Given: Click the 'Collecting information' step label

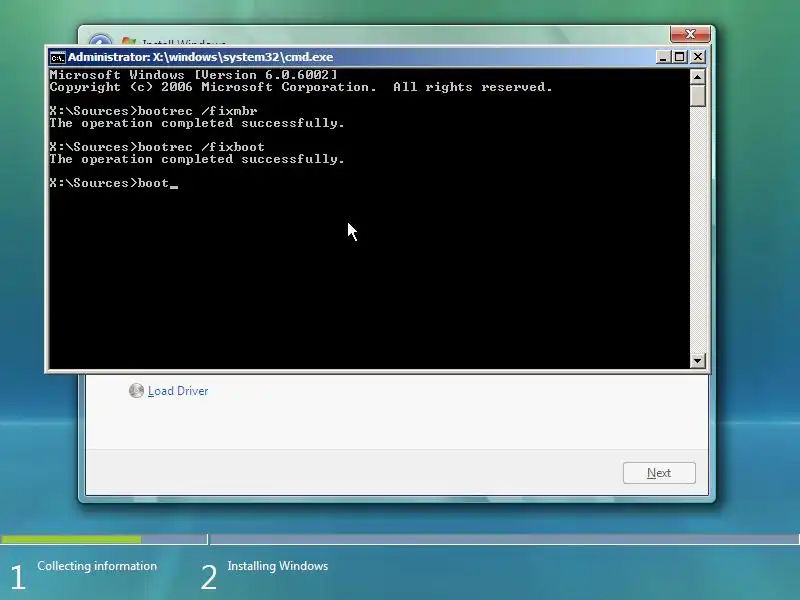Looking at the screenshot, I should coord(97,566).
